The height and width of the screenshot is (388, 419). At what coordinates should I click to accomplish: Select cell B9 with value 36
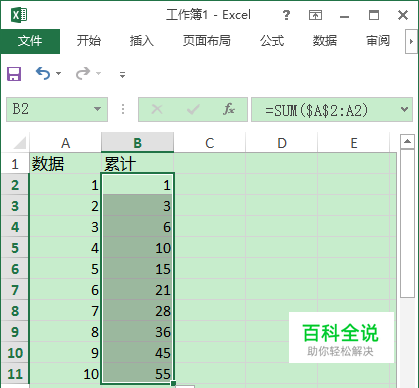click(137, 332)
